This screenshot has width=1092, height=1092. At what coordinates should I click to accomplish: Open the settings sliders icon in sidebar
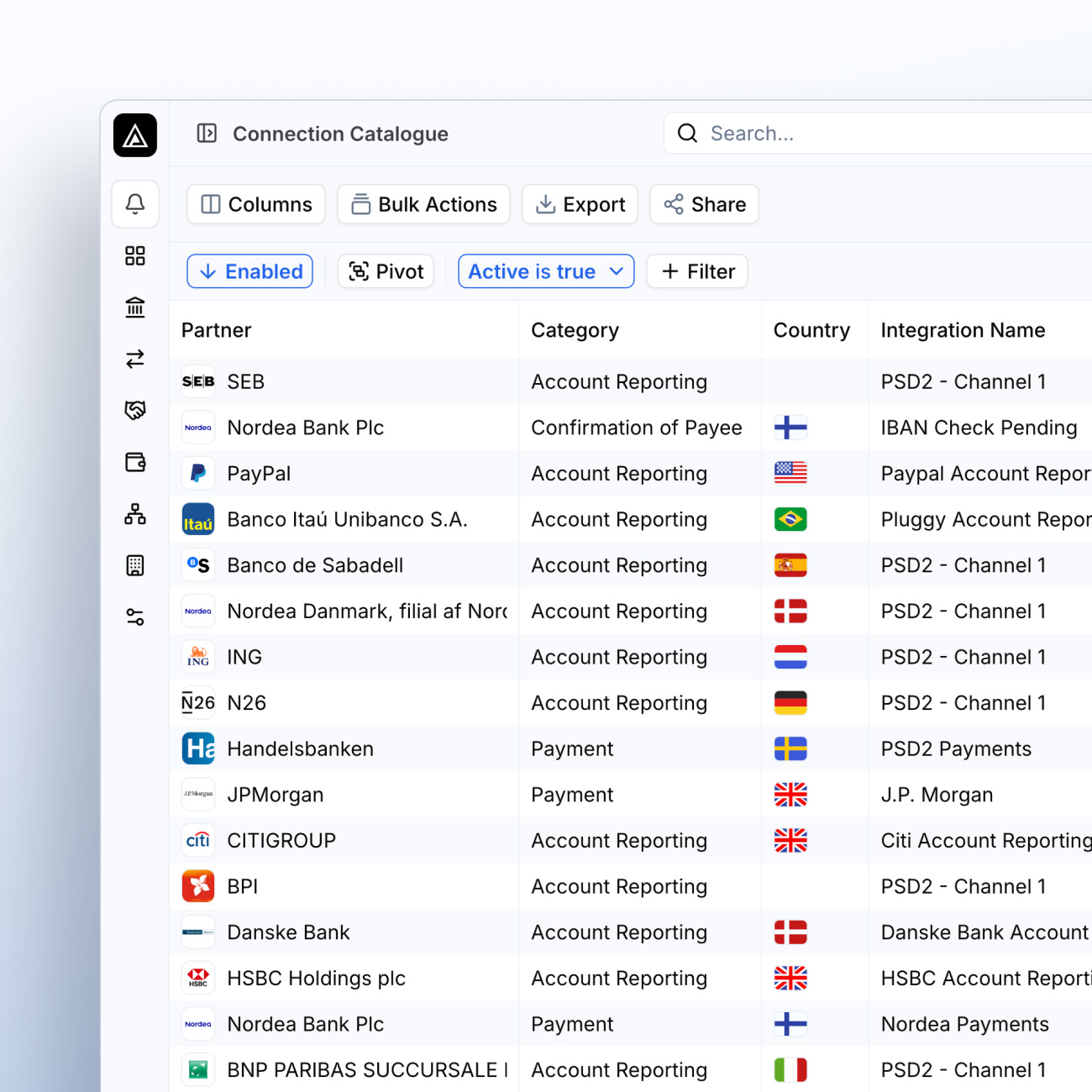135,617
